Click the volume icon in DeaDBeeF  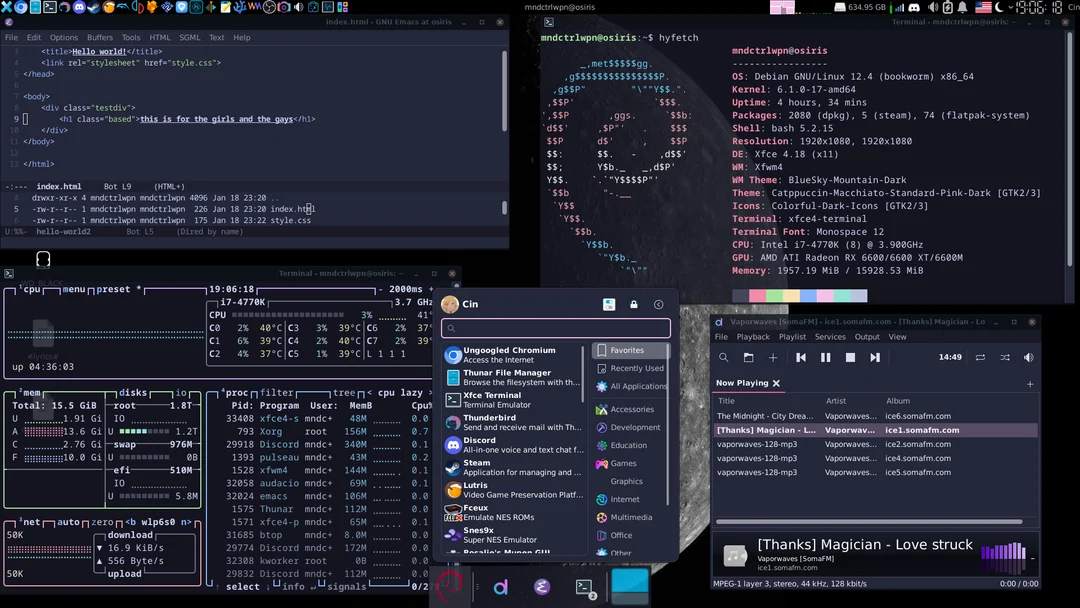click(1030, 357)
